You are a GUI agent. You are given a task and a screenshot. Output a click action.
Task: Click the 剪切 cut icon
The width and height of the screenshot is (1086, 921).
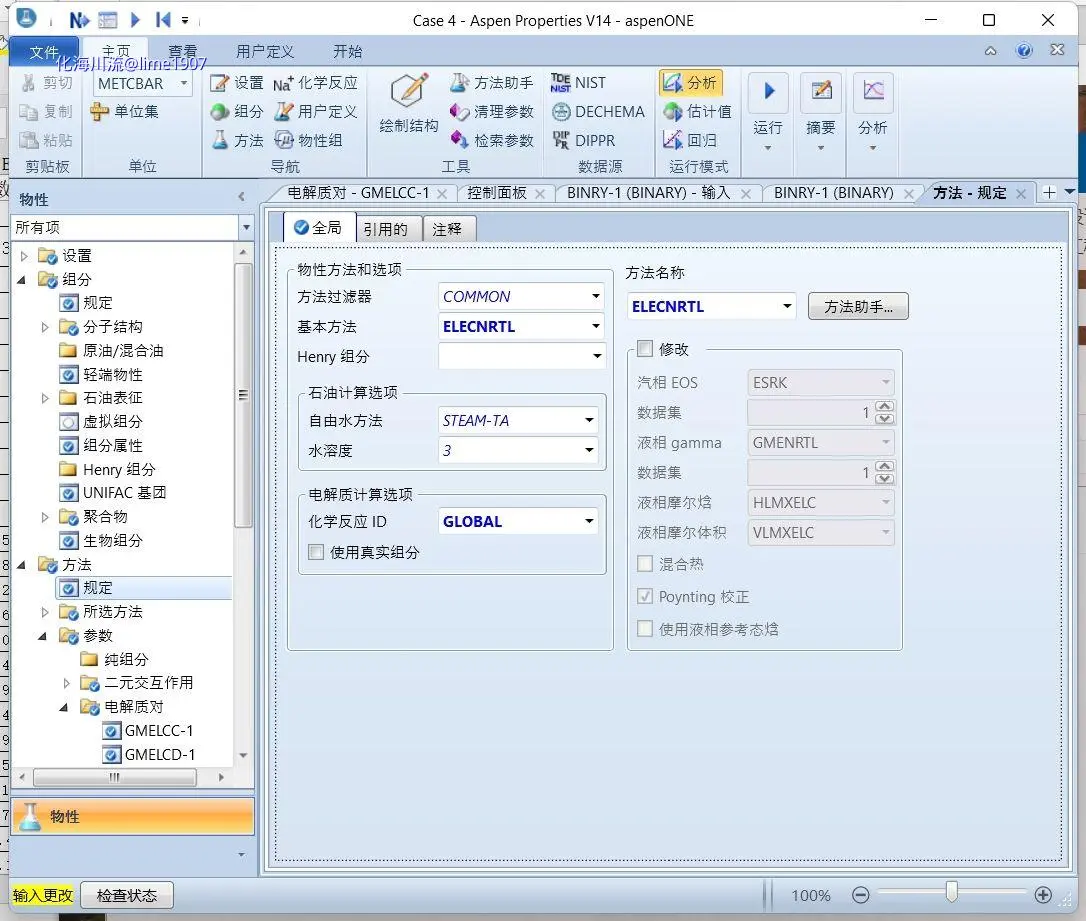coord(46,83)
